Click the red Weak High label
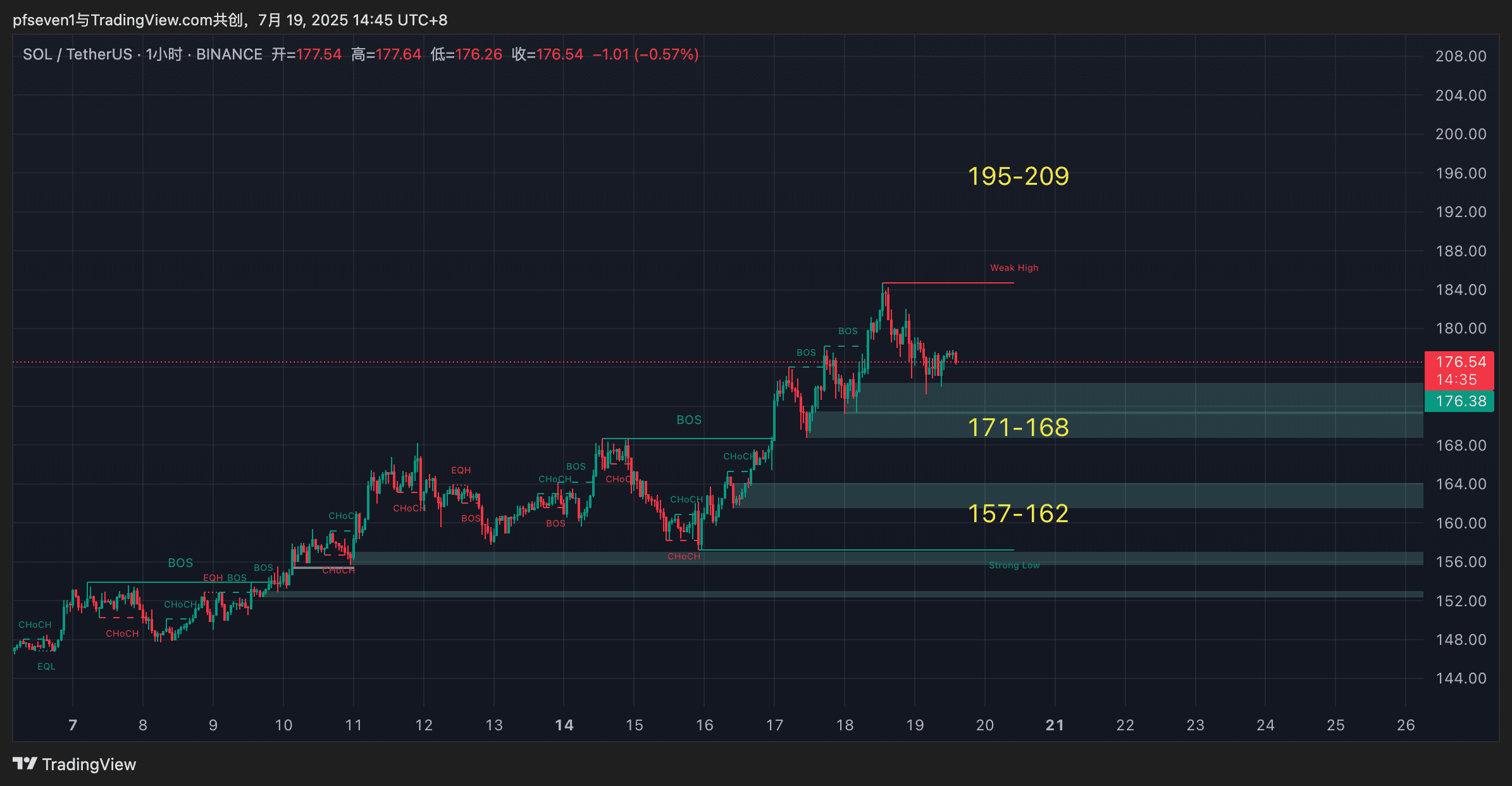1512x786 pixels. click(1014, 268)
